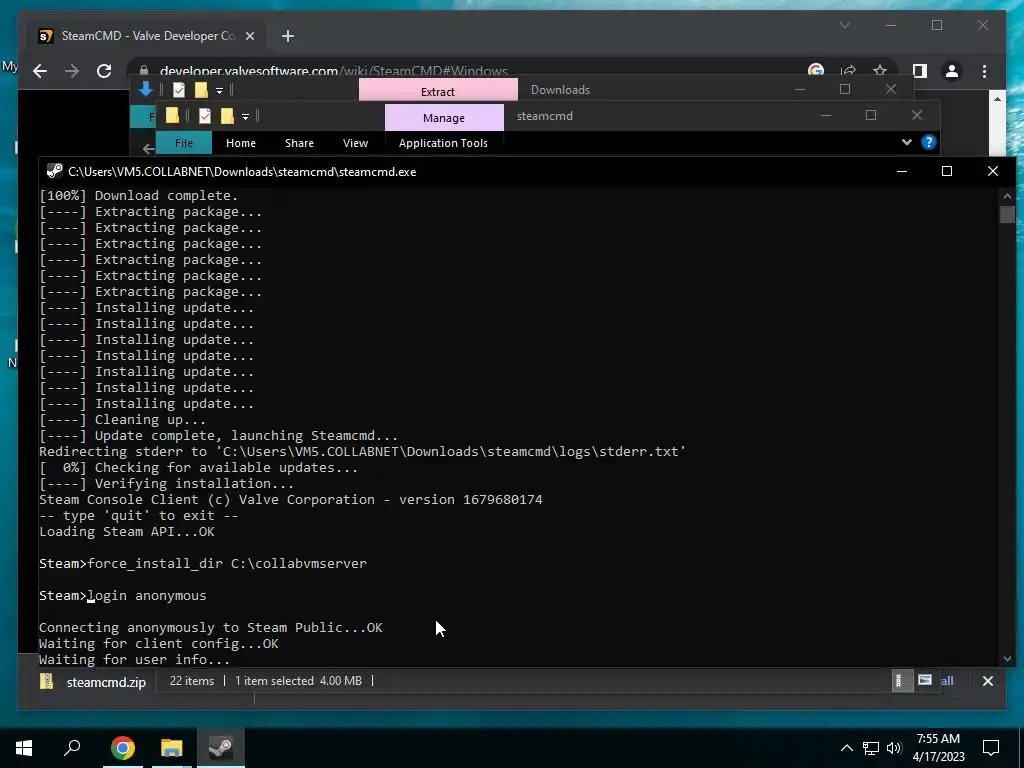Select the Extract tab in Downloads window
The height and width of the screenshot is (768, 1024).
438,90
